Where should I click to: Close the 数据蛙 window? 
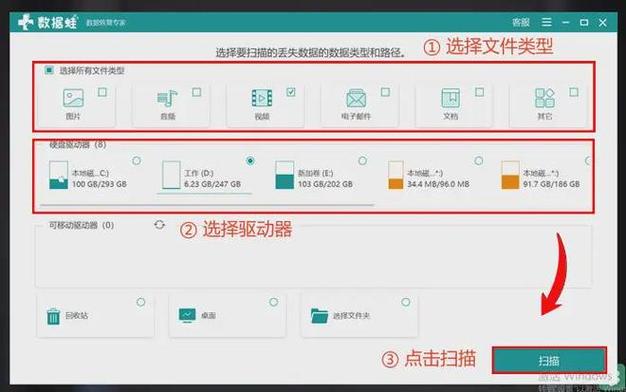tap(603, 22)
